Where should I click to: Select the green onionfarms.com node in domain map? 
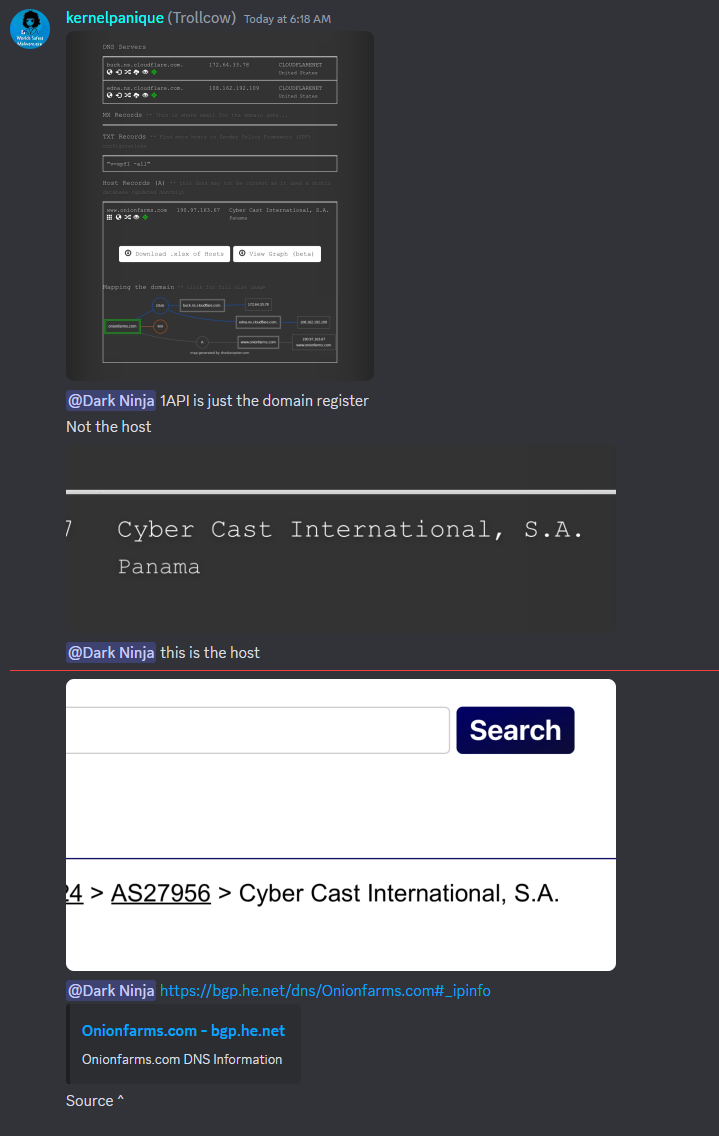[122, 326]
